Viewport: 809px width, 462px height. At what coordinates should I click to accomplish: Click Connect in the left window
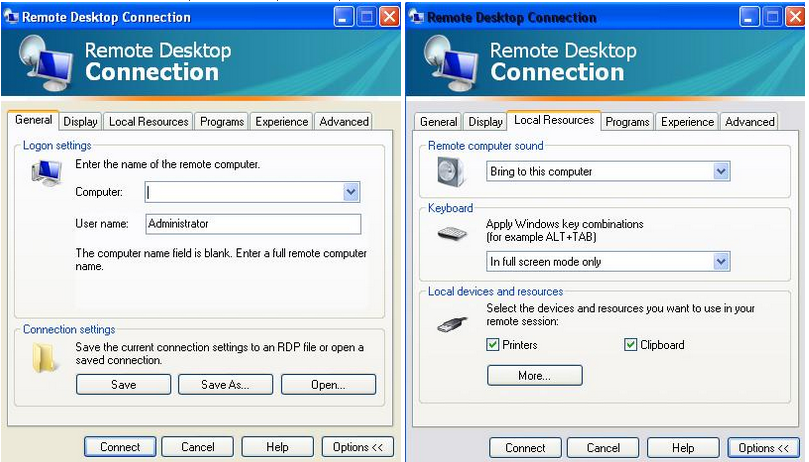120,447
